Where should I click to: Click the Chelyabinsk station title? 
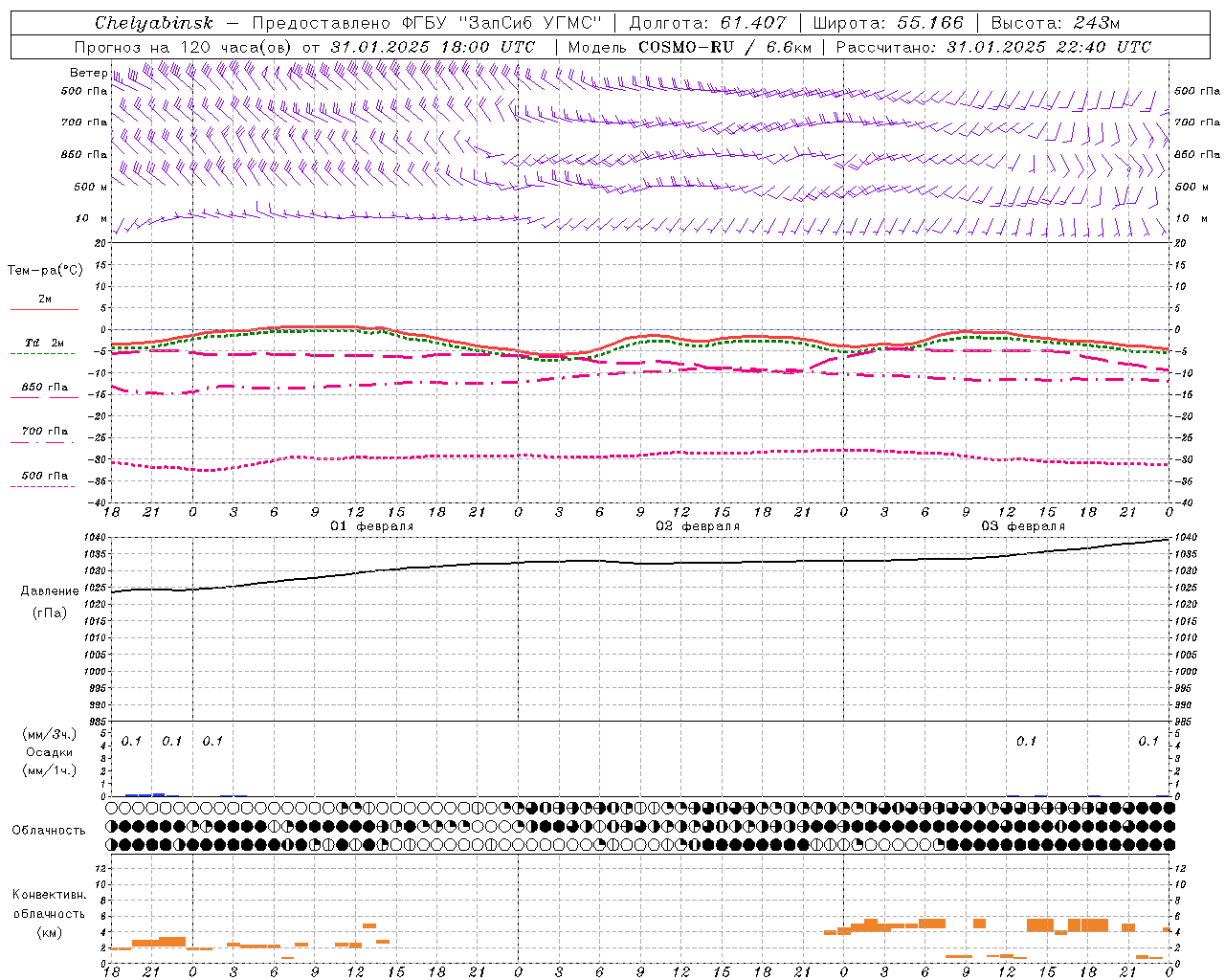coord(154,22)
